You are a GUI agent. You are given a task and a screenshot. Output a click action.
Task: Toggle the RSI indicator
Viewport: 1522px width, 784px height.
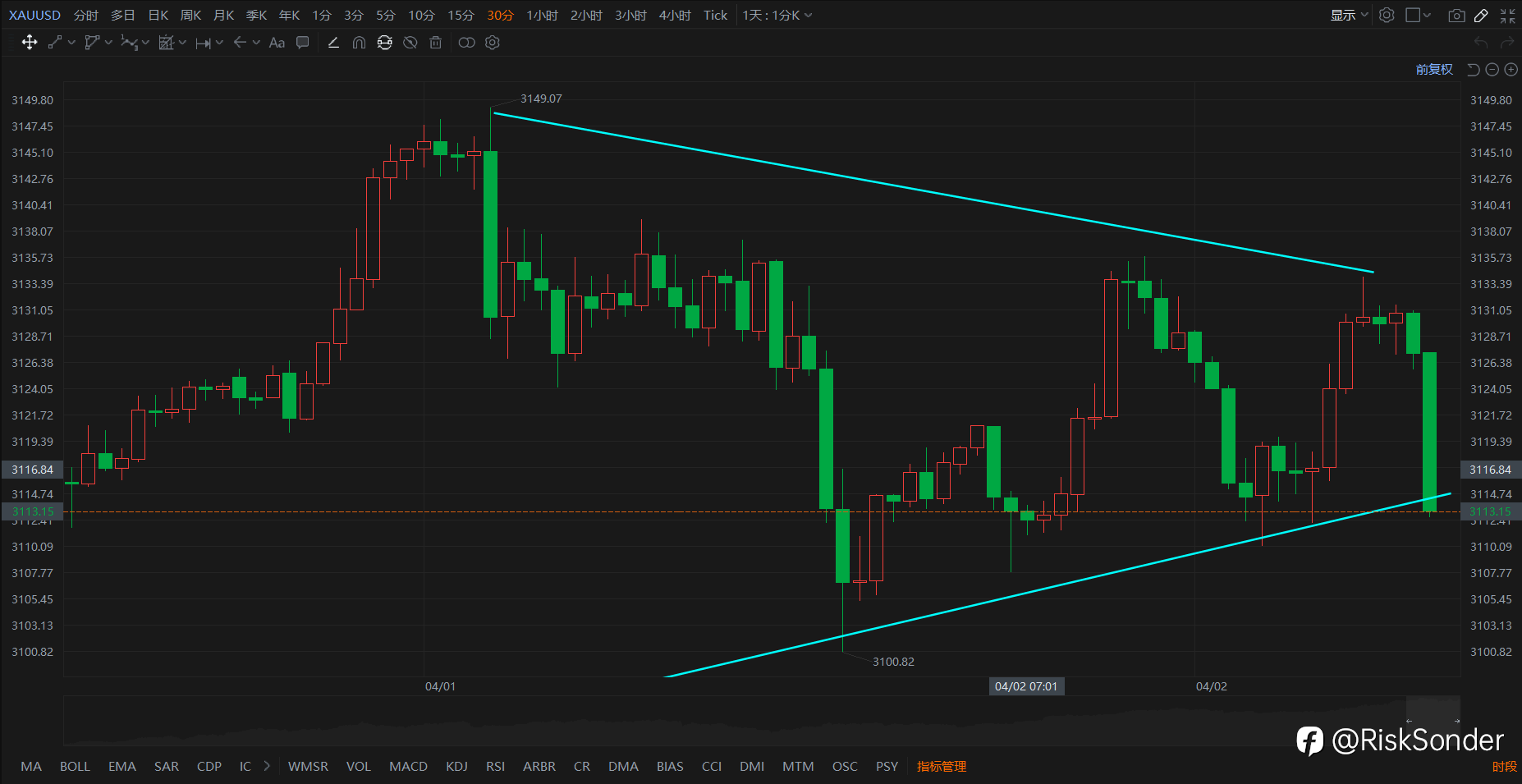[495, 767]
